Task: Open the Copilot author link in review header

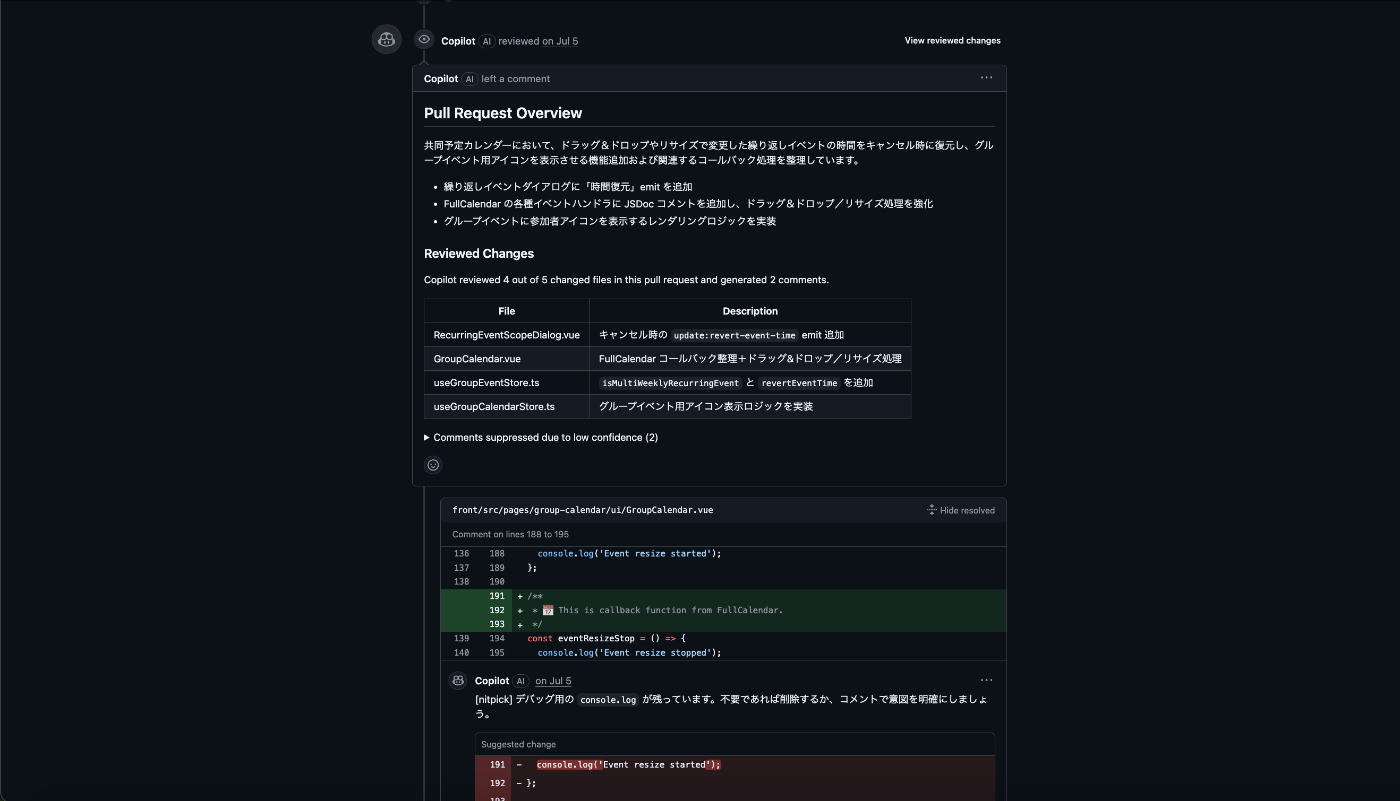Action: (458, 41)
